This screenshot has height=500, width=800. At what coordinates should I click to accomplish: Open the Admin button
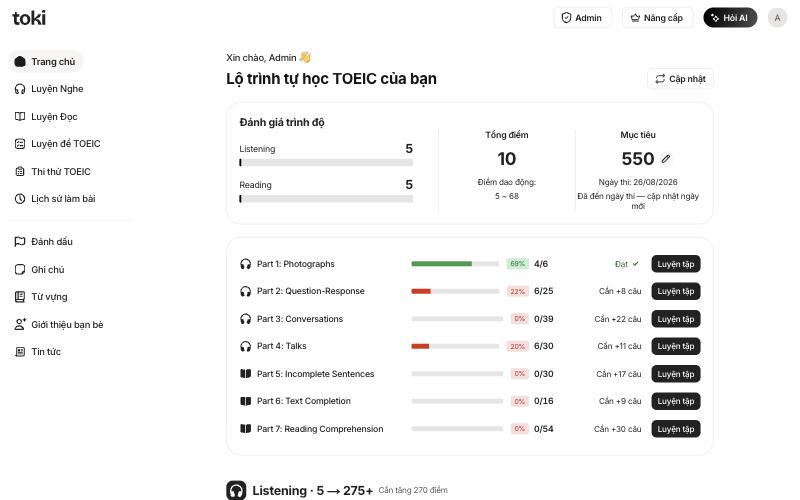point(582,18)
